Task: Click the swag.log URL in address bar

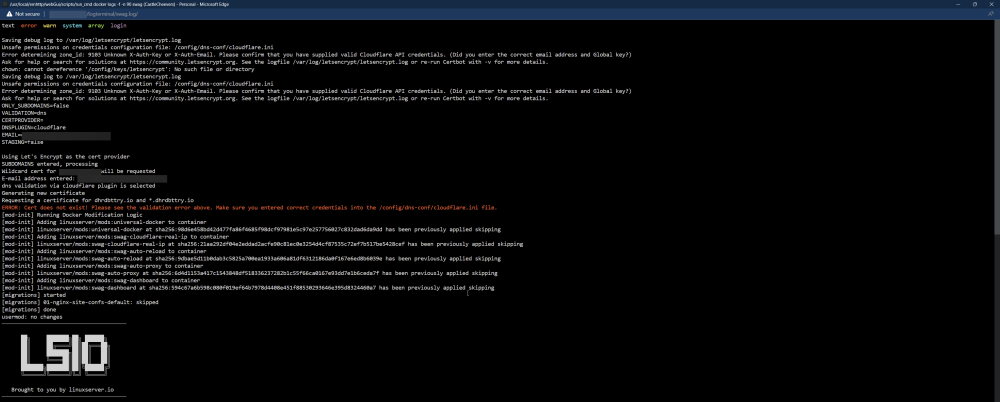Action: point(93,13)
